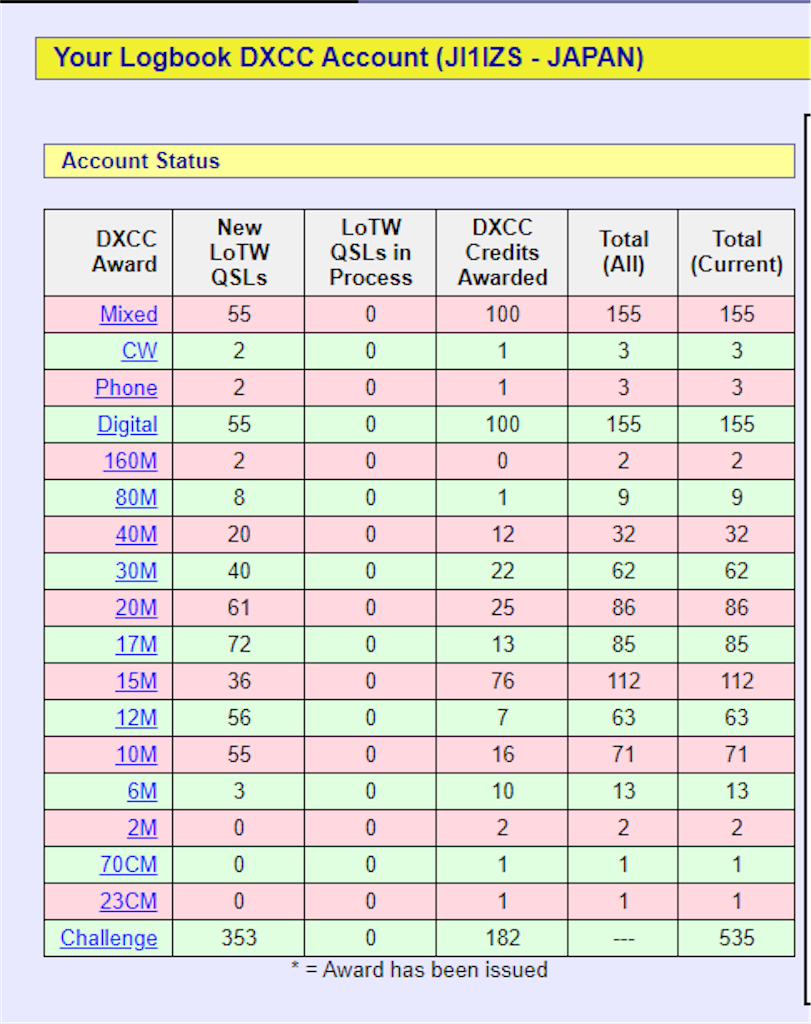Screen dimensions: 811x1024
Task: Select the 17M row New LoTW QSLs value 72
Action: (x=239, y=645)
